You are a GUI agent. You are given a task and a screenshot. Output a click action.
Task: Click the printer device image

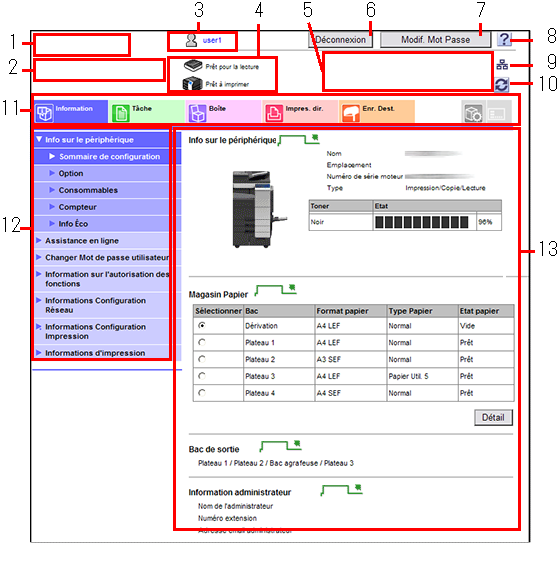pyautogui.click(x=260, y=209)
